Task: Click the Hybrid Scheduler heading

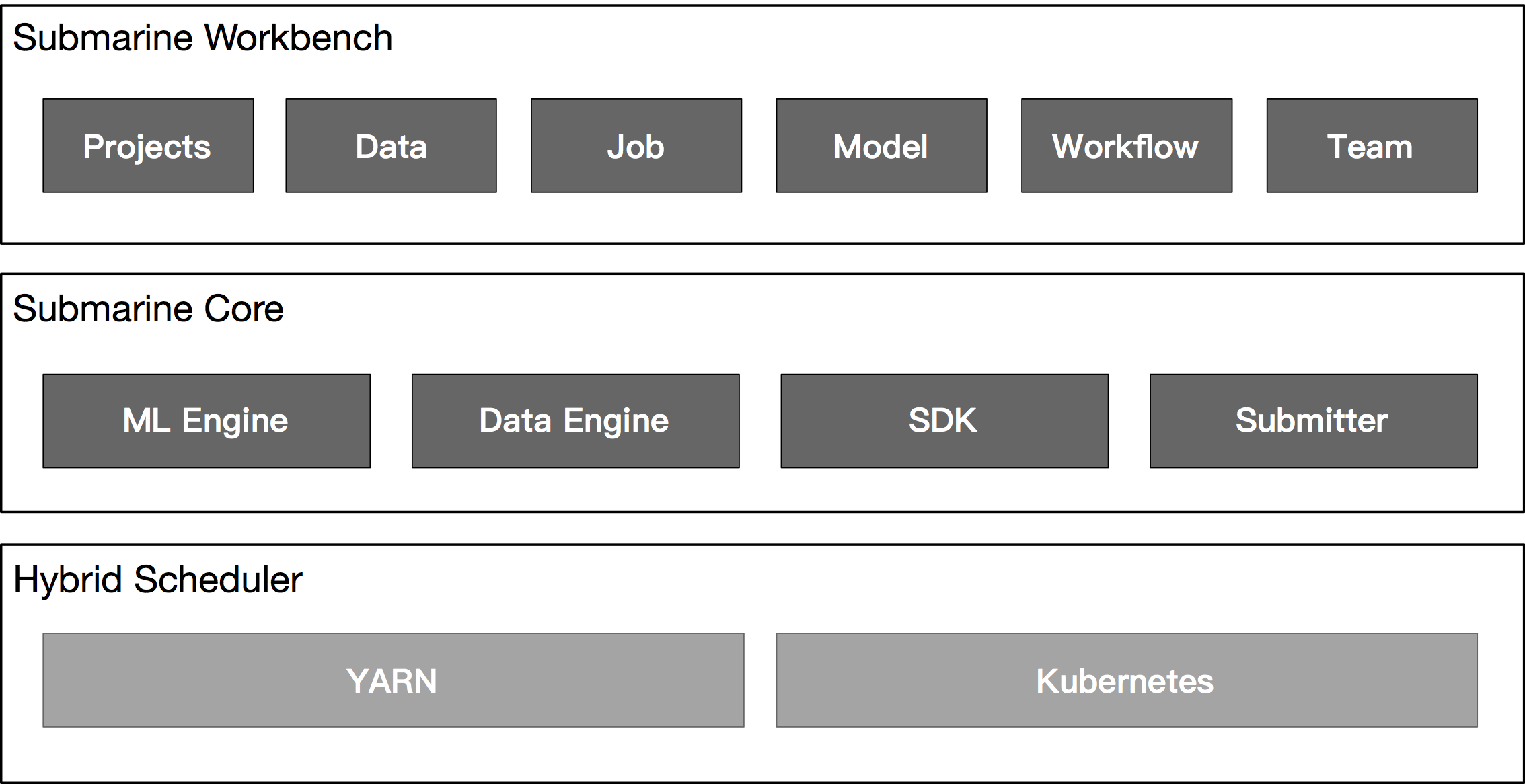Action: [x=157, y=580]
